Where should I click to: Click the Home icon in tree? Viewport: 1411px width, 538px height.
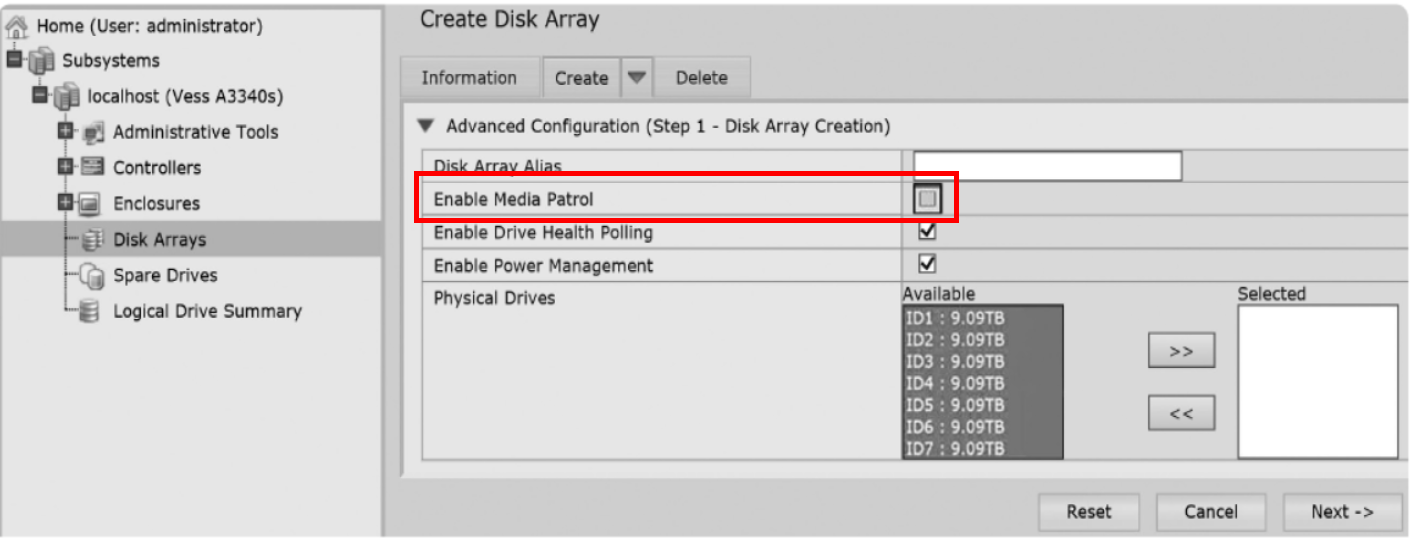17,26
